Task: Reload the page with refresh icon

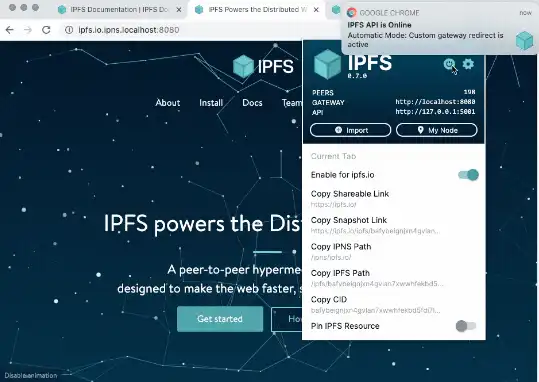Action: point(46,30)
